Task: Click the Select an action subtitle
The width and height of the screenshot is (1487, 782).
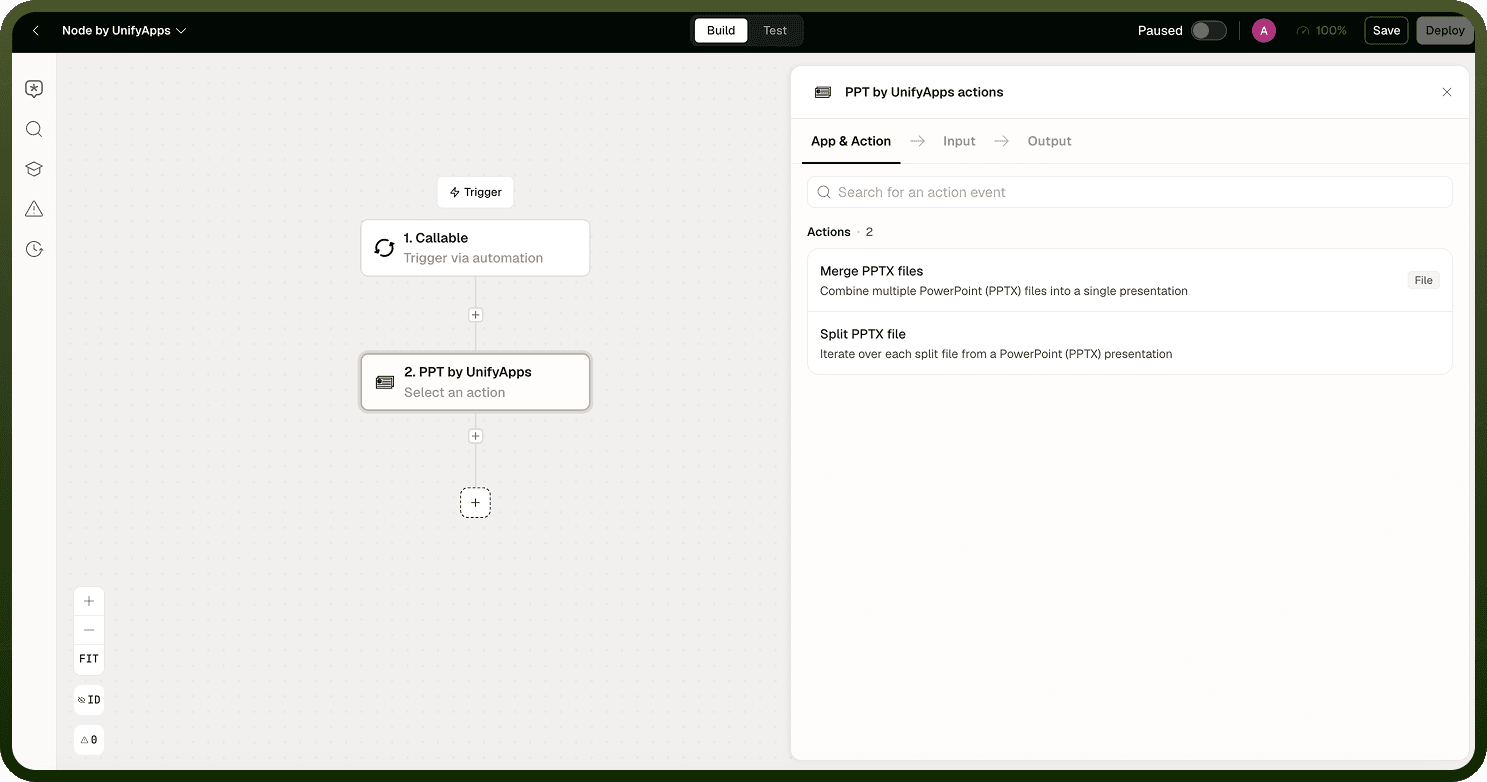Action: tap(454, 392)
